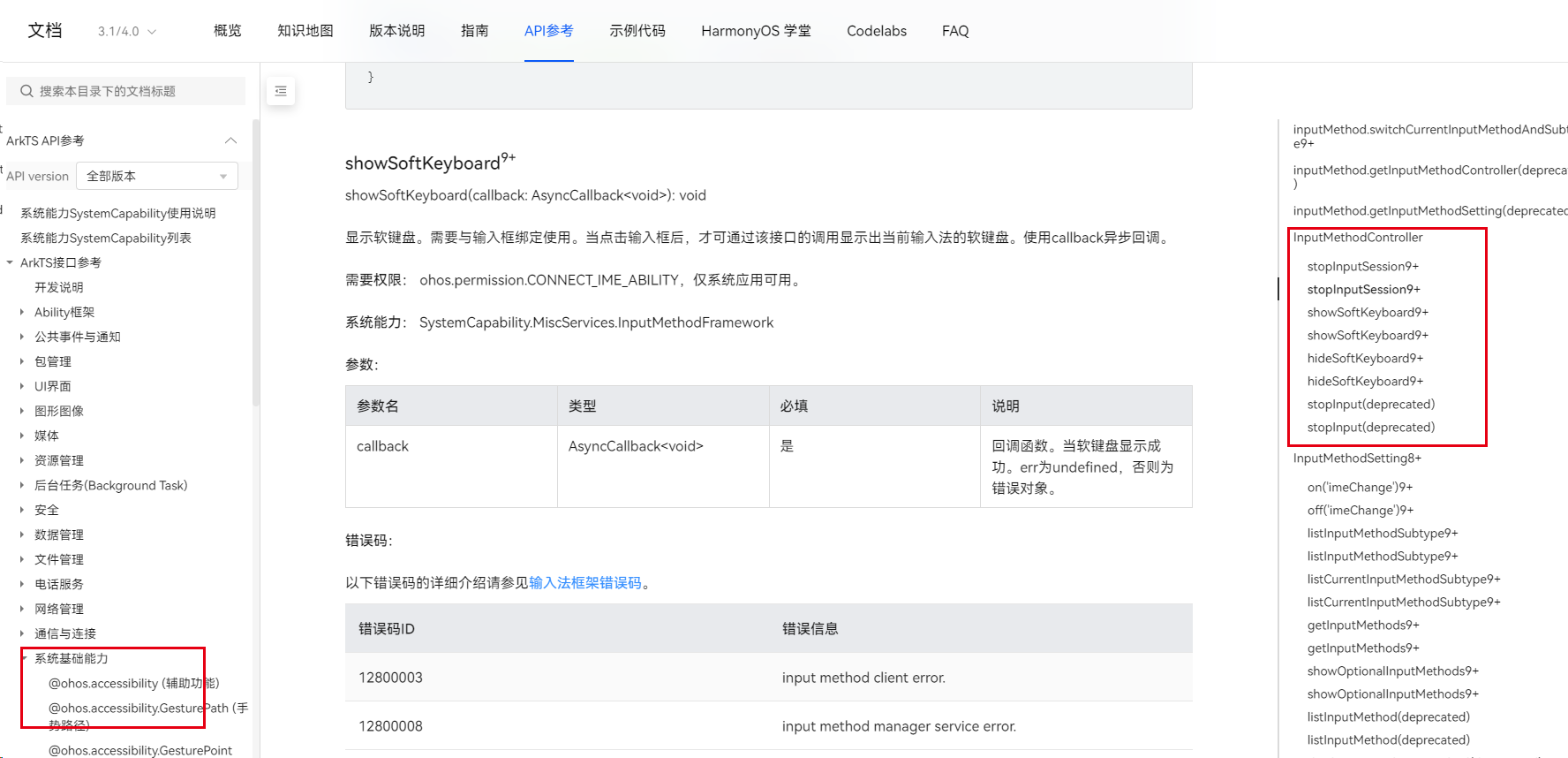Expand the 网络管理 tree node
Screen dimensions: 1568x758
click(x=22, y=609)
